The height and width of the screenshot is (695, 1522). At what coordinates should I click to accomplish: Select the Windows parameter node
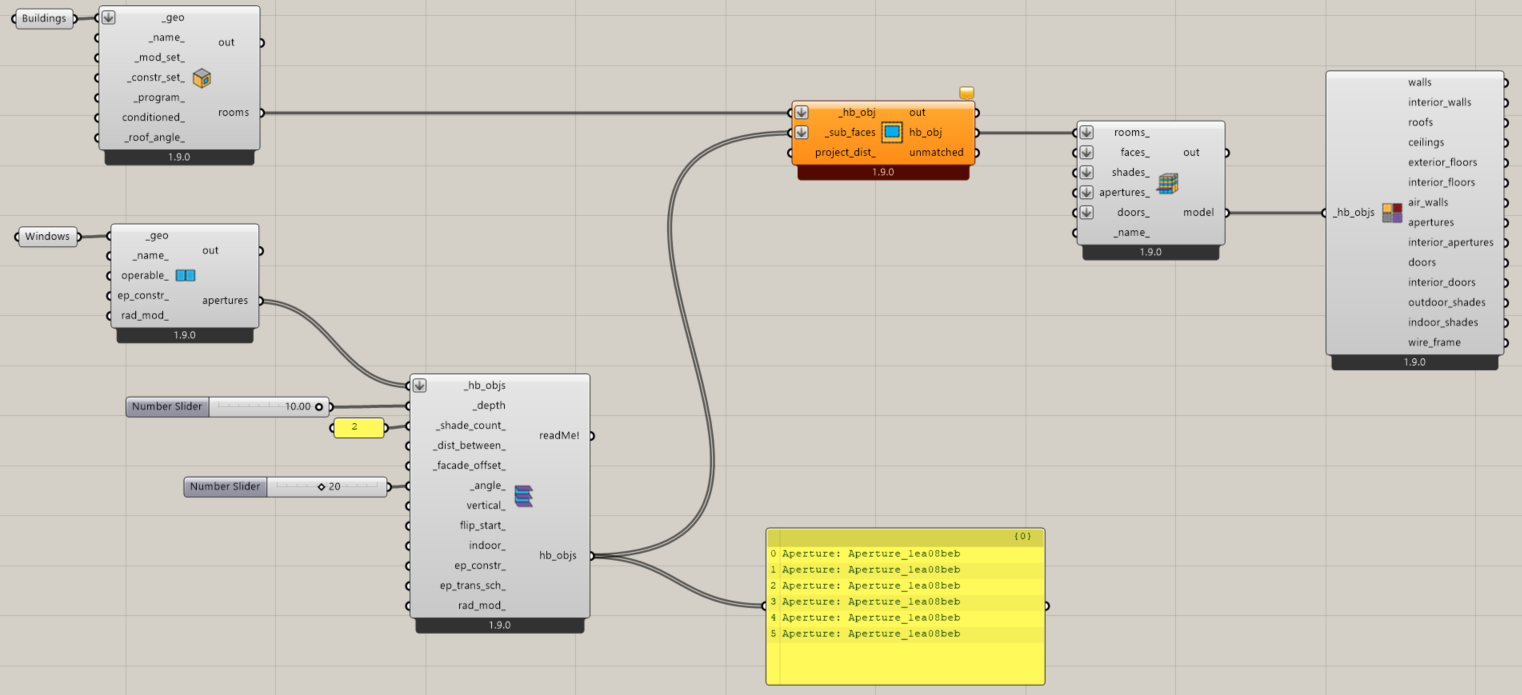coord(47,237)
